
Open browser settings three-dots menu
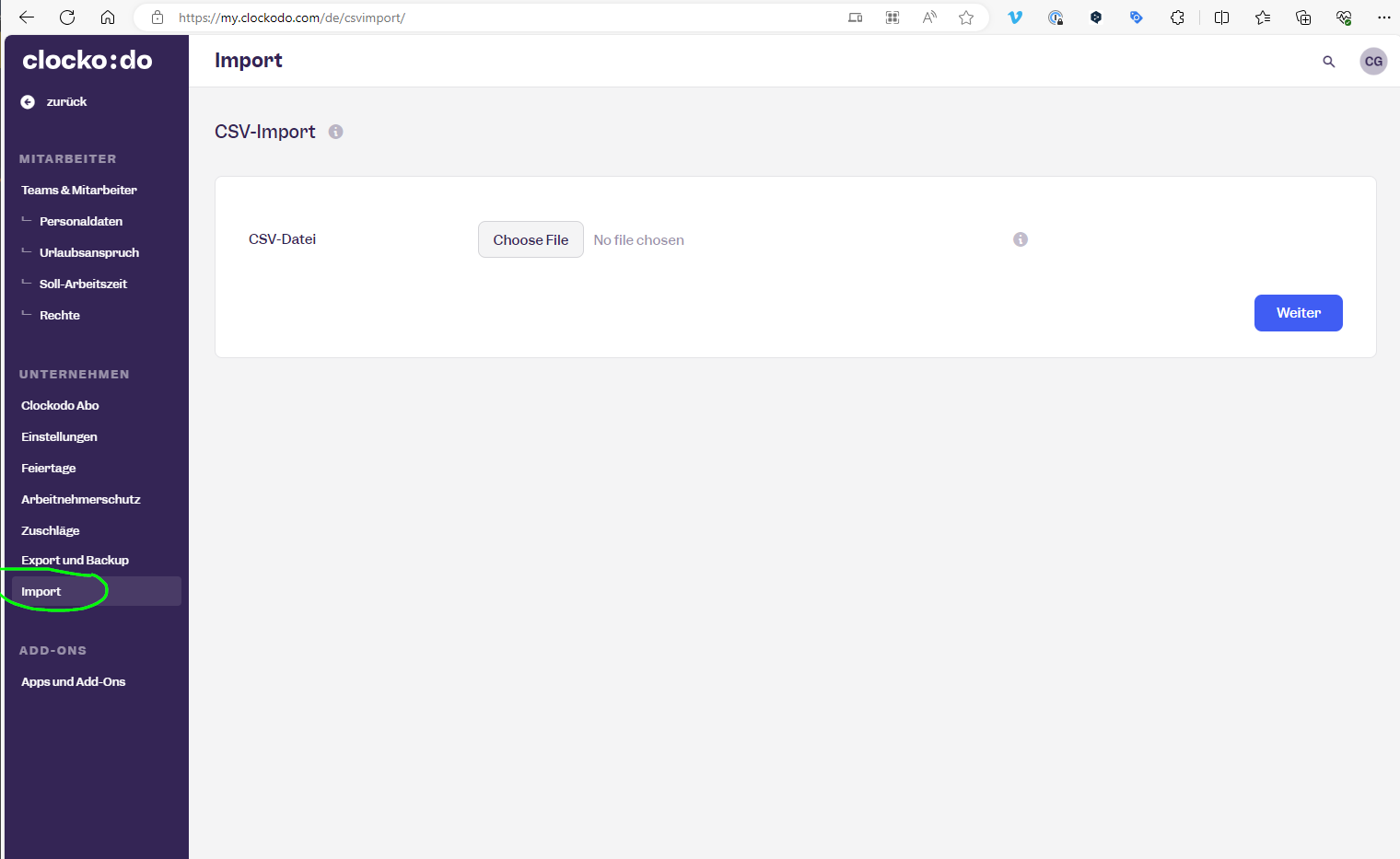coord(1384,17)
